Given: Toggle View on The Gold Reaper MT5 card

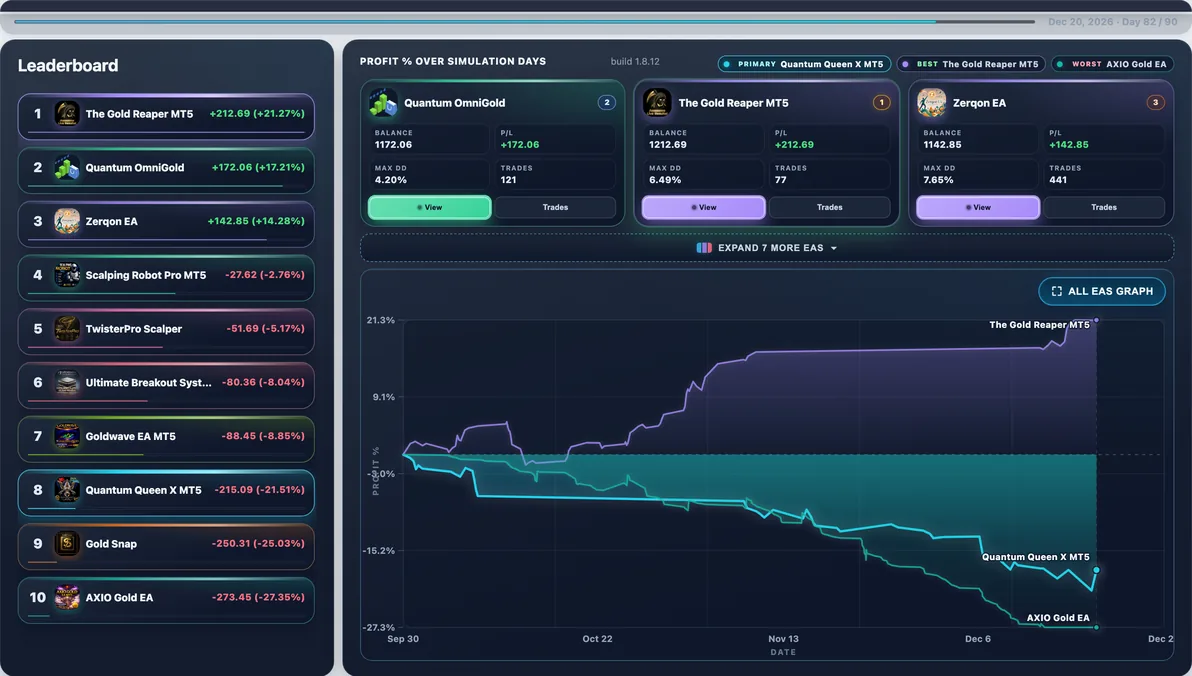Looking at the screenshot, I should (704, 208).
